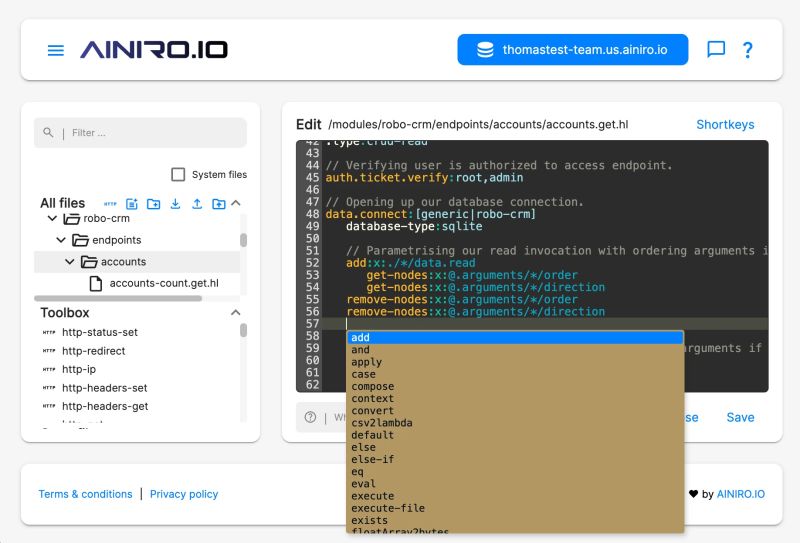Viewport: 800px width, 543px height.
Task: Choose 'and' from autocomplete list
Action: [515, 350]
